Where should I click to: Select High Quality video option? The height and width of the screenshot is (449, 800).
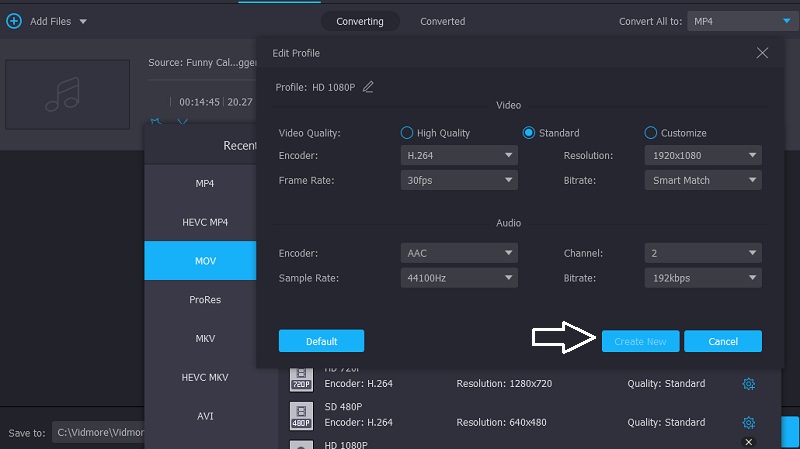click(407, 133)
